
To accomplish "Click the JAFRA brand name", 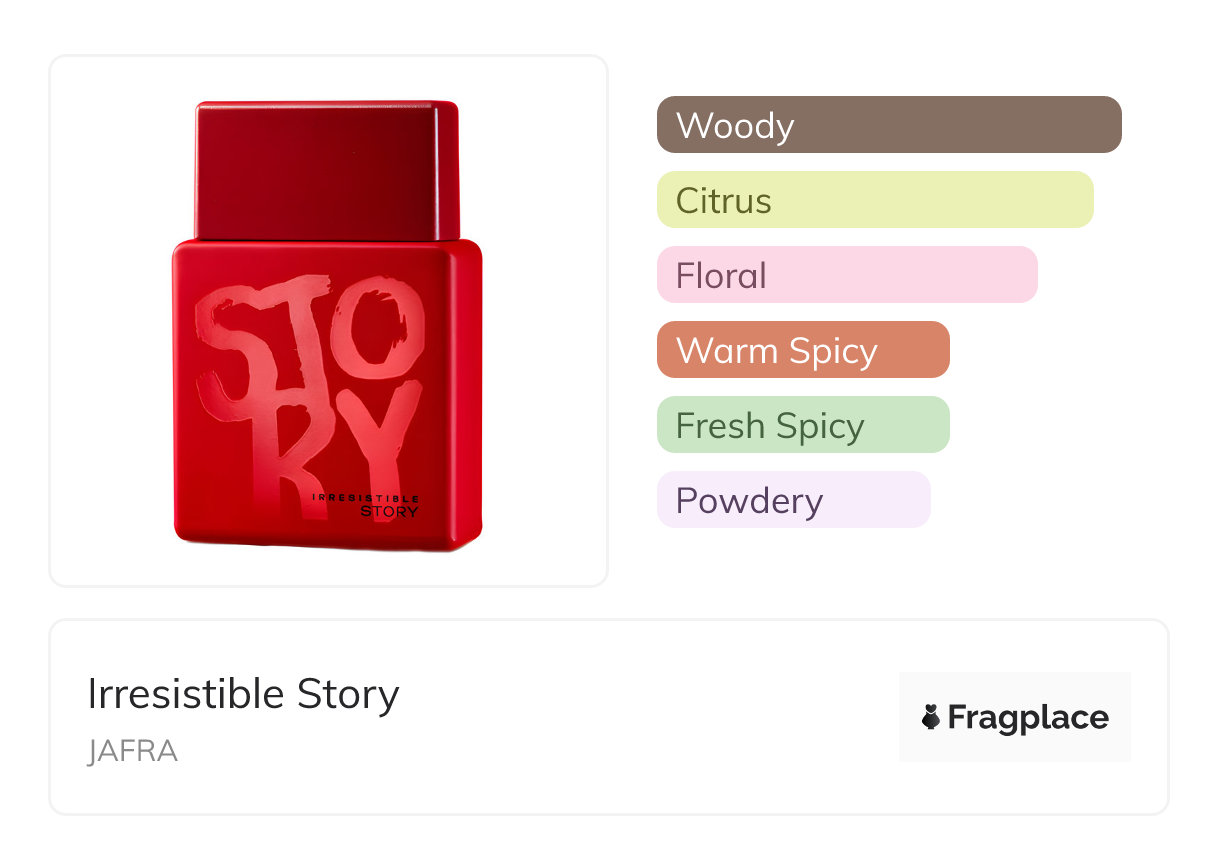I will (132, 751).
